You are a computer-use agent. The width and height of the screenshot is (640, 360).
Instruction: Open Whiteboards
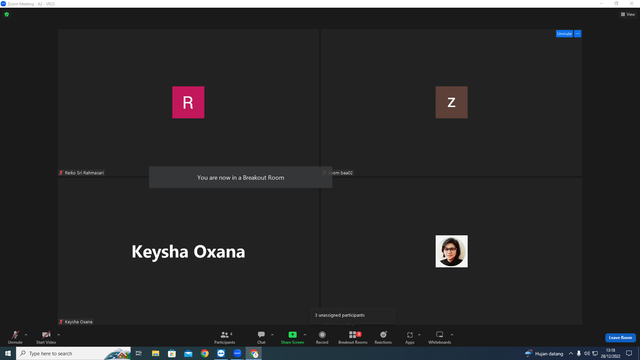coord(440,337)
